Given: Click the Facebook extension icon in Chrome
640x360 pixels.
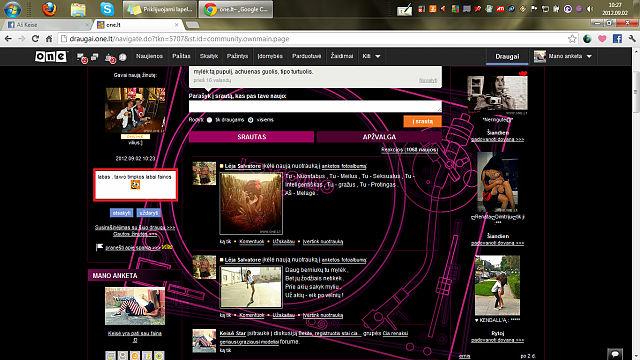Looking at the screenshot, I should (617, 39).
